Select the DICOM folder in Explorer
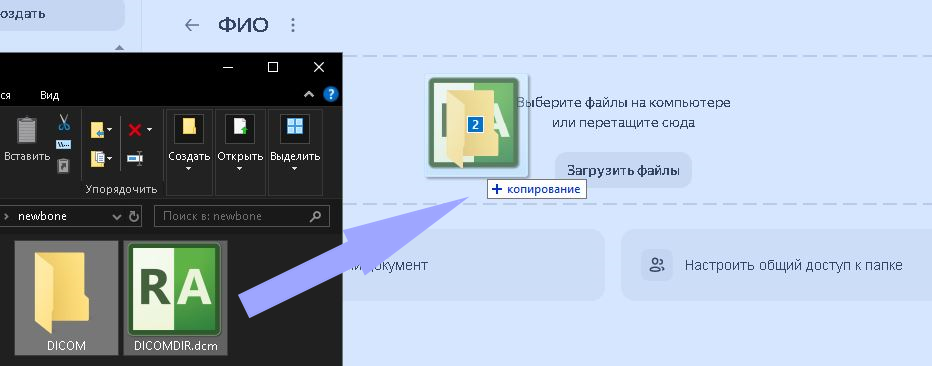 (x=66, y=298)
